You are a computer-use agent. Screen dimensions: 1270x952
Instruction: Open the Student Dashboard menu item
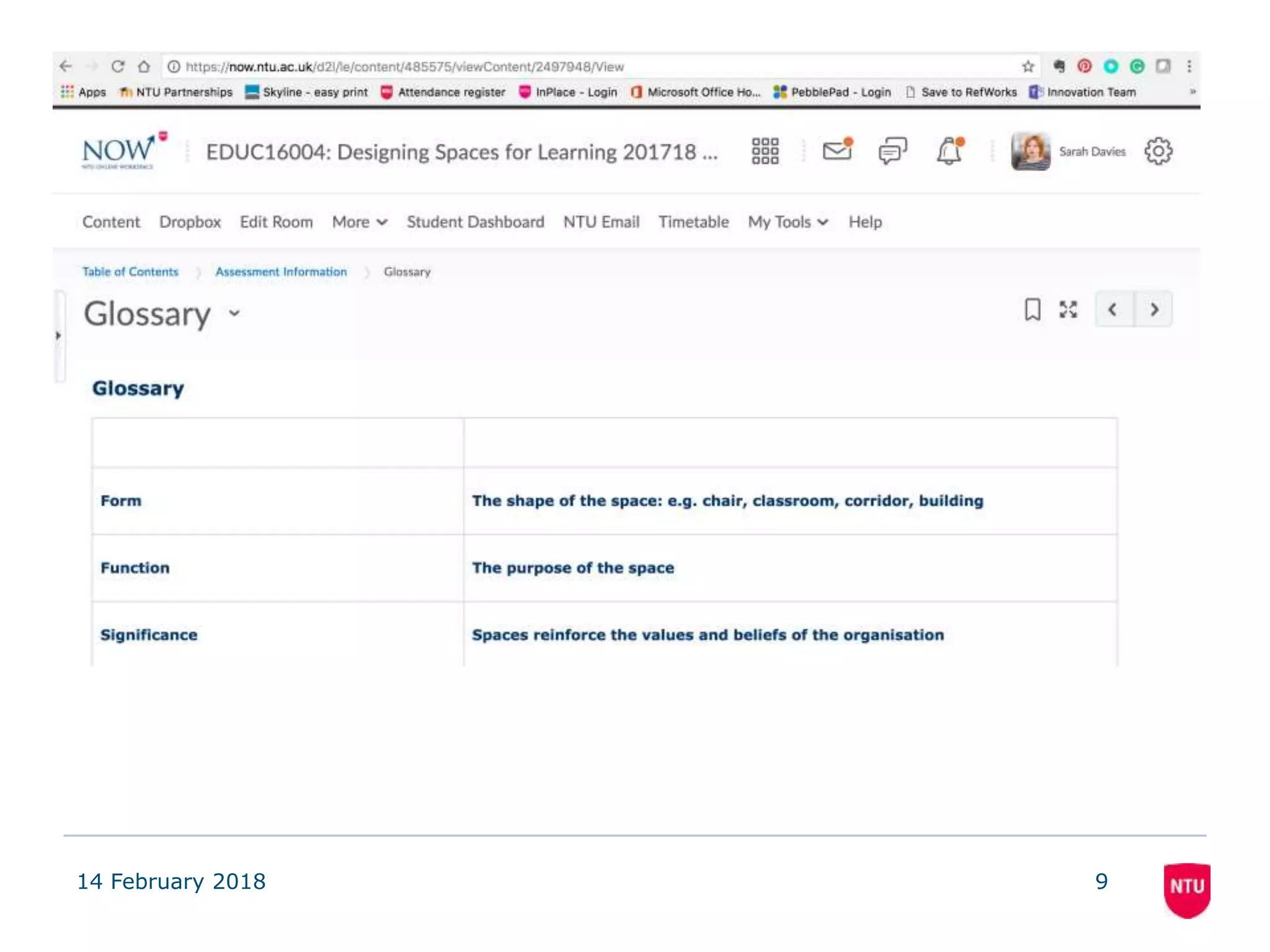475,222
